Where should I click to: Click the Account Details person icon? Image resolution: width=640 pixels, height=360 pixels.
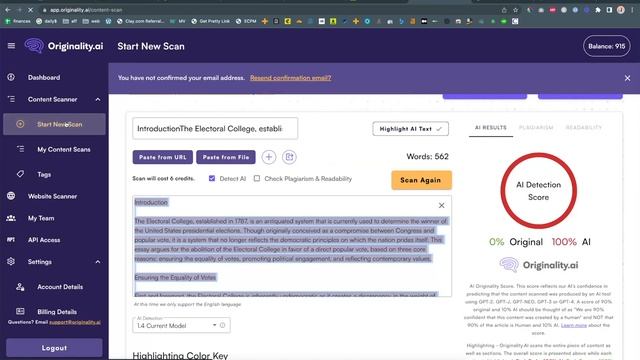(x=20, y=287)
